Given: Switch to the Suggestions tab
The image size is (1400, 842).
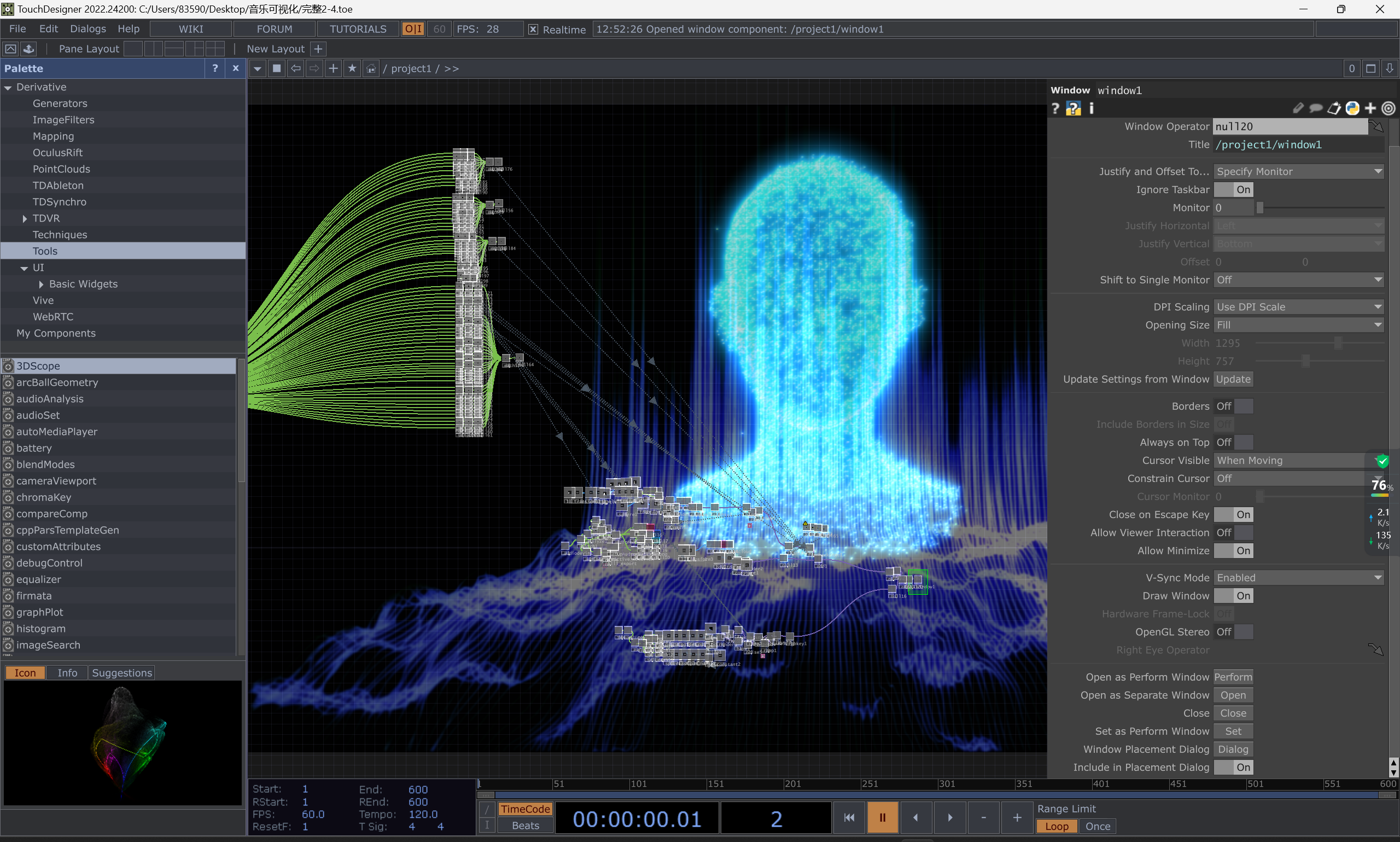Looking at the screenshot, I should click(122, 673).
